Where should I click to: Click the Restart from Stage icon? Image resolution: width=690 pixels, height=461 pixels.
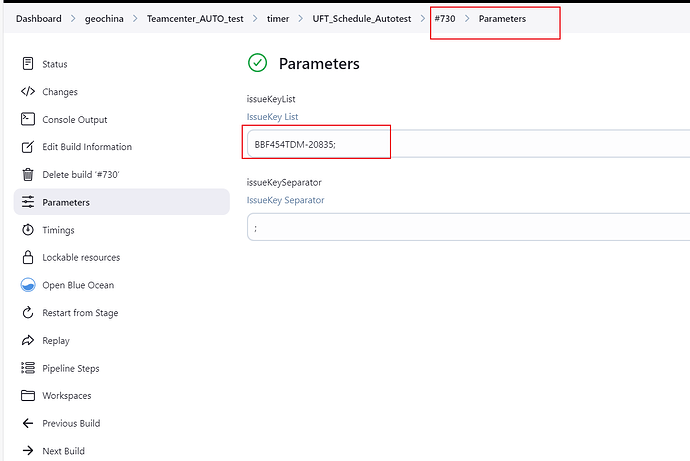[28, 313]
